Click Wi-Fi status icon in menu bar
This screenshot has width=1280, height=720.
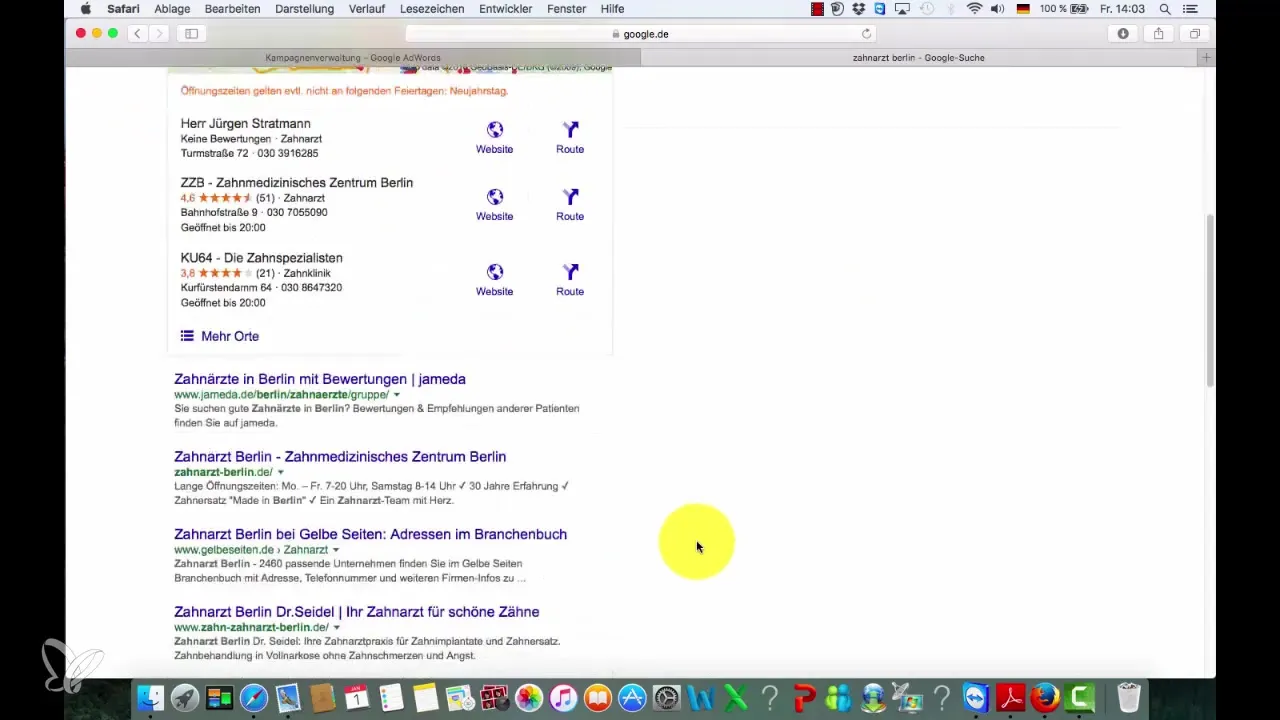point(974,9)
